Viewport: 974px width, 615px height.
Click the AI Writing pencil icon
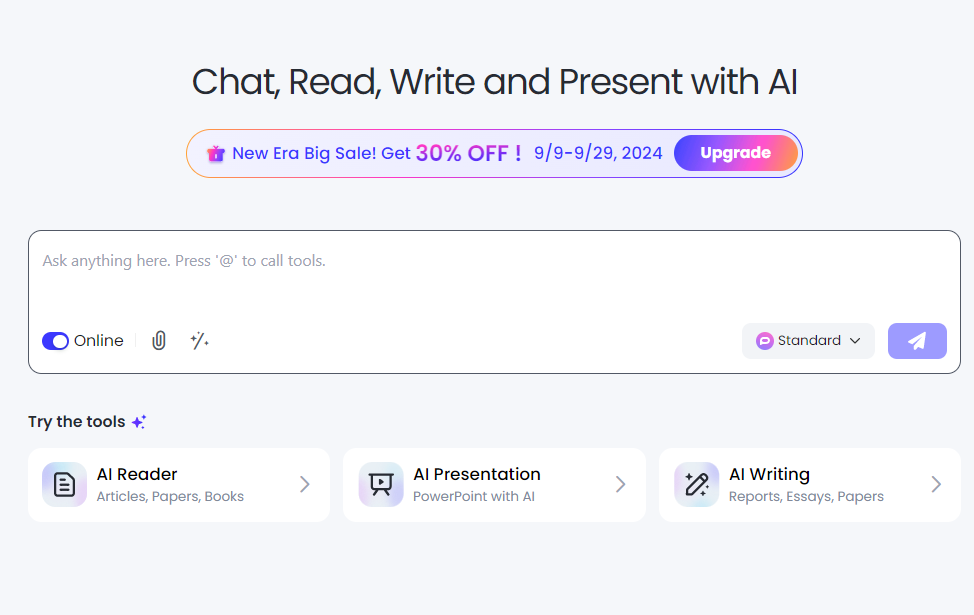pyautogui.click(x=696, y=485)
